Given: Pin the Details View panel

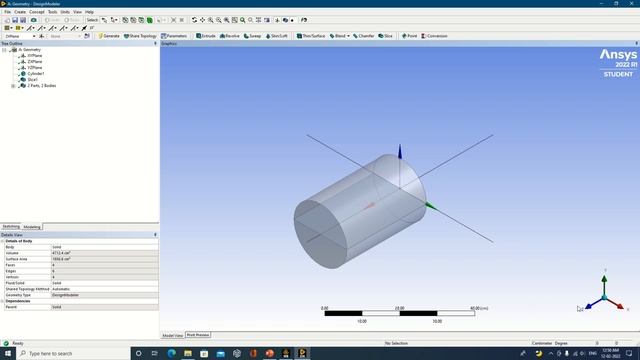Looking at the screenshot, I should click(x=155, y=235).
